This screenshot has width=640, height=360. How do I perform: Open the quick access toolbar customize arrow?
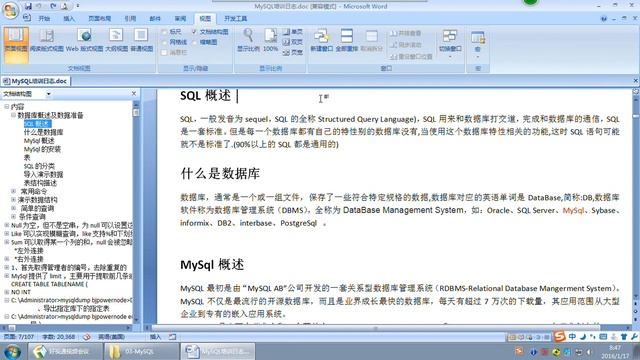tap(78, 6)
